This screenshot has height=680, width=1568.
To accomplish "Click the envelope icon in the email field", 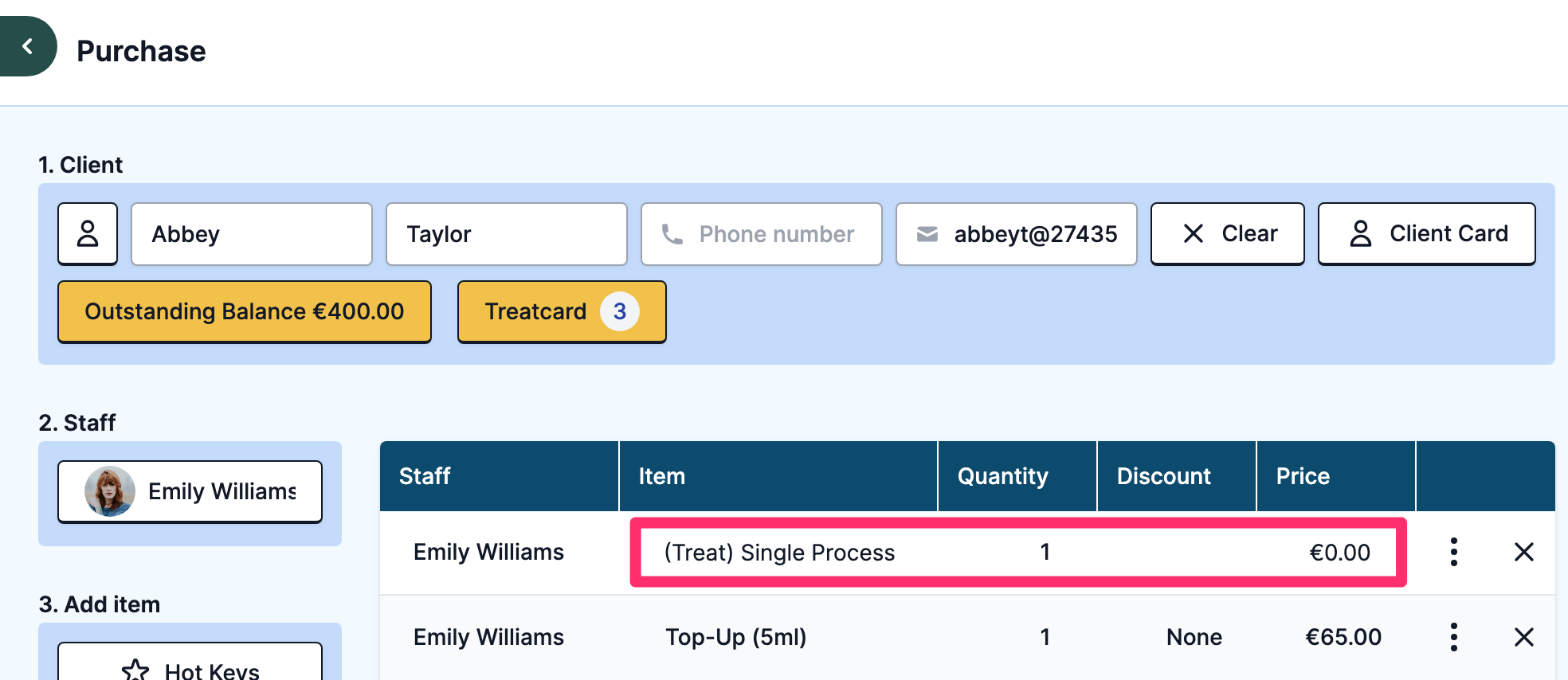I will (x=927, y=234).
